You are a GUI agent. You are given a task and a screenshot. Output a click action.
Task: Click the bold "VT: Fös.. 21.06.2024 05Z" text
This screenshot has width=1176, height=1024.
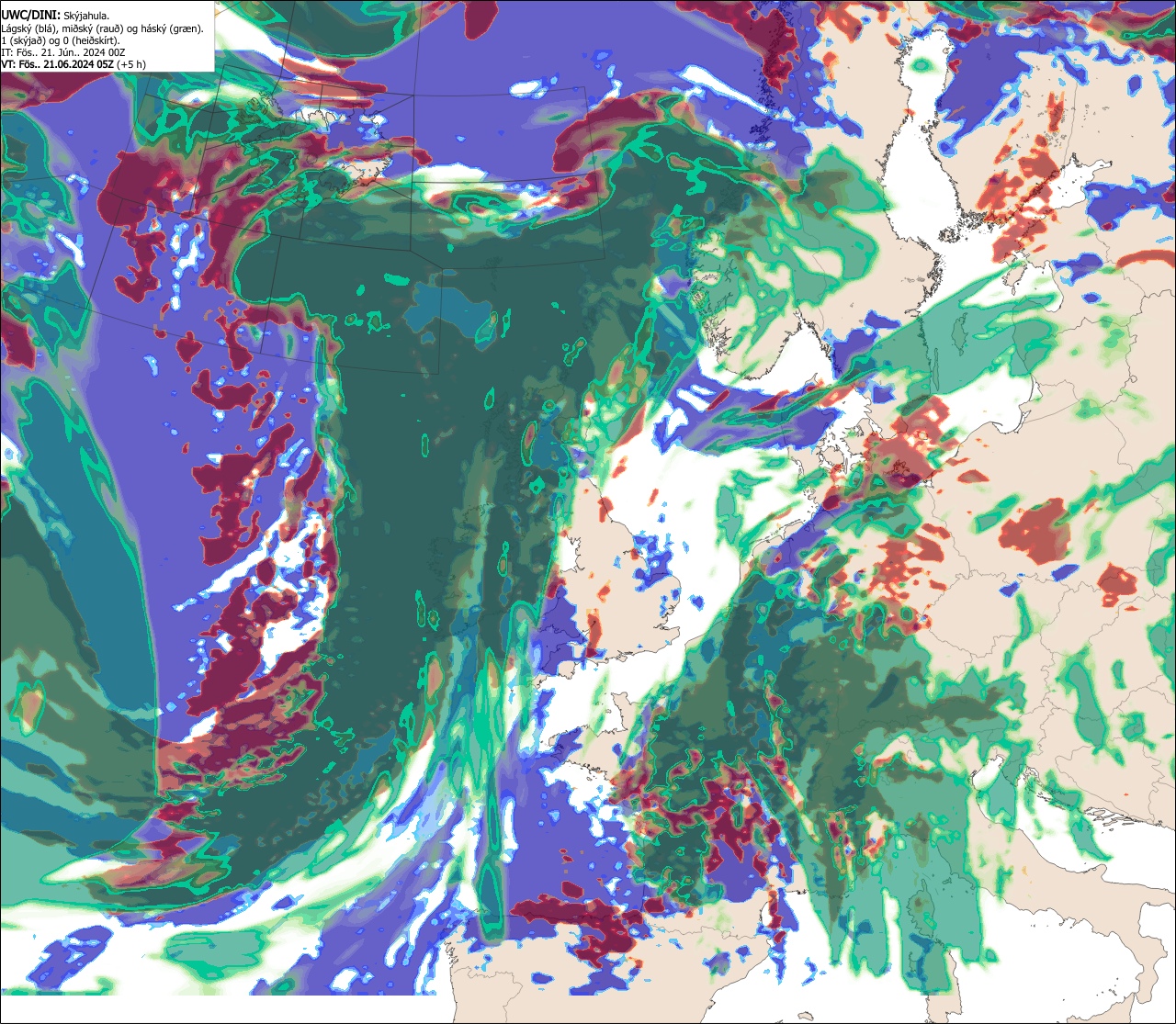coord(57,65)
